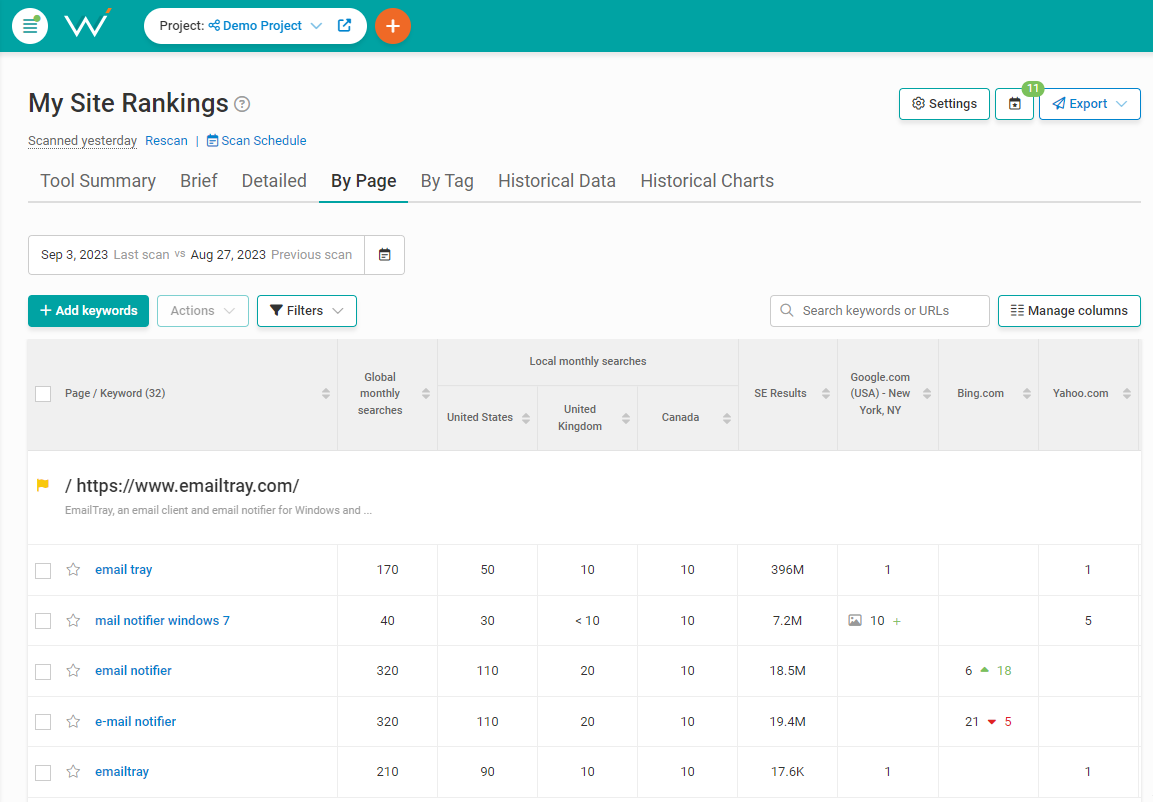This screenshot has height=802, width=1153.
Task: Click the green plus in mail notifier Google cell
Action: coord(896,621)
